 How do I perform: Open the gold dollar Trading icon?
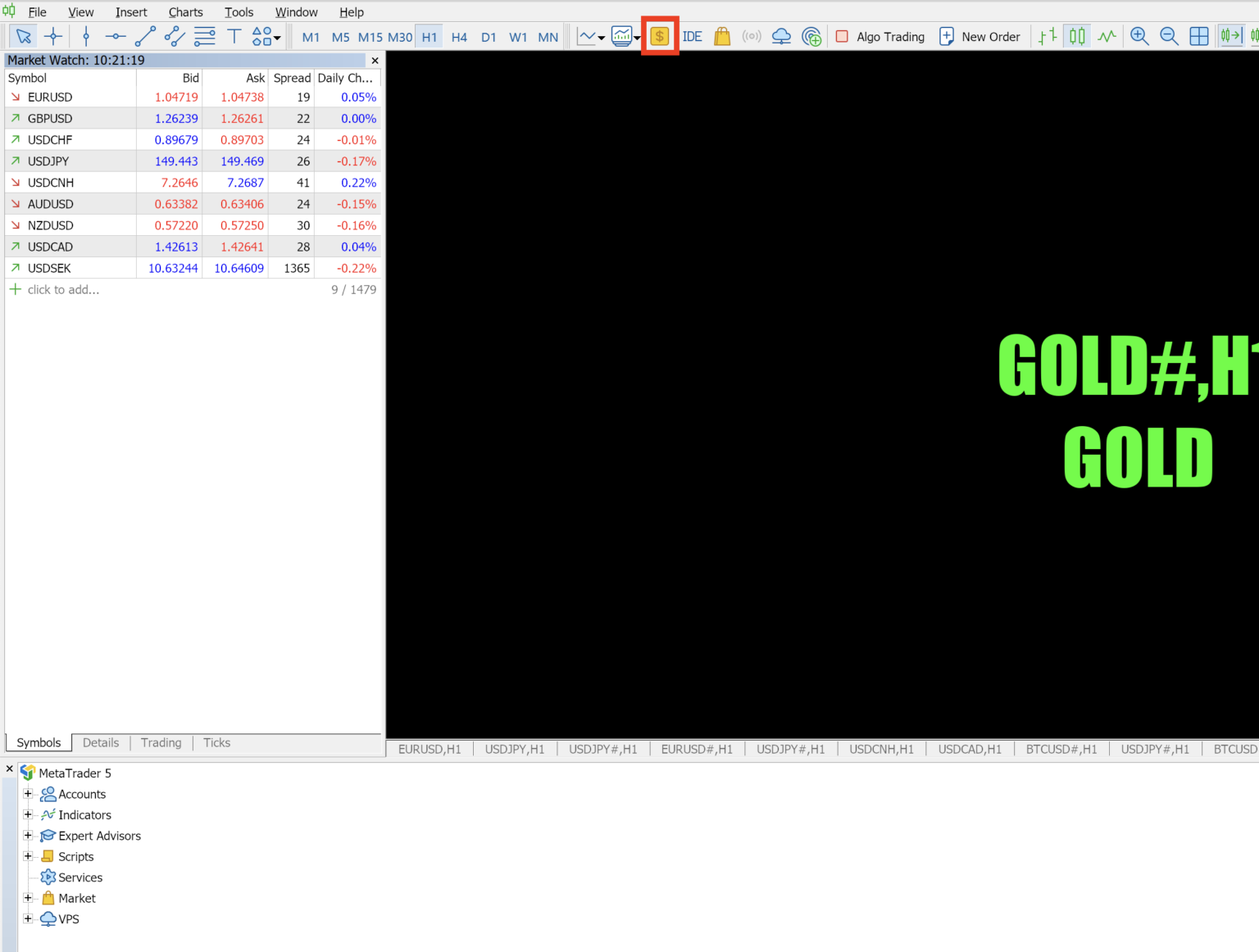pyautogui.click(x=660, y=36)
